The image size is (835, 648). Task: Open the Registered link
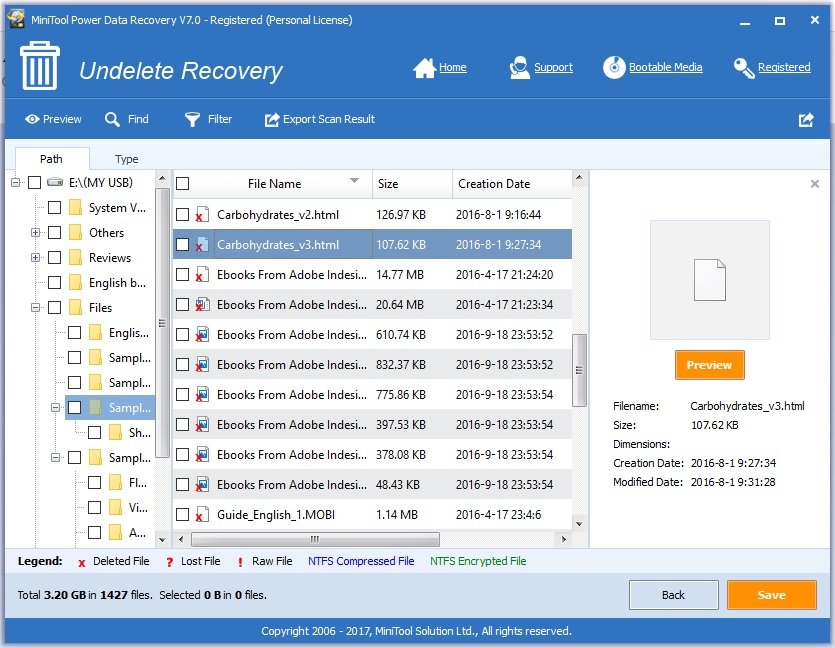pyautogui.click(x=784, y=68)
